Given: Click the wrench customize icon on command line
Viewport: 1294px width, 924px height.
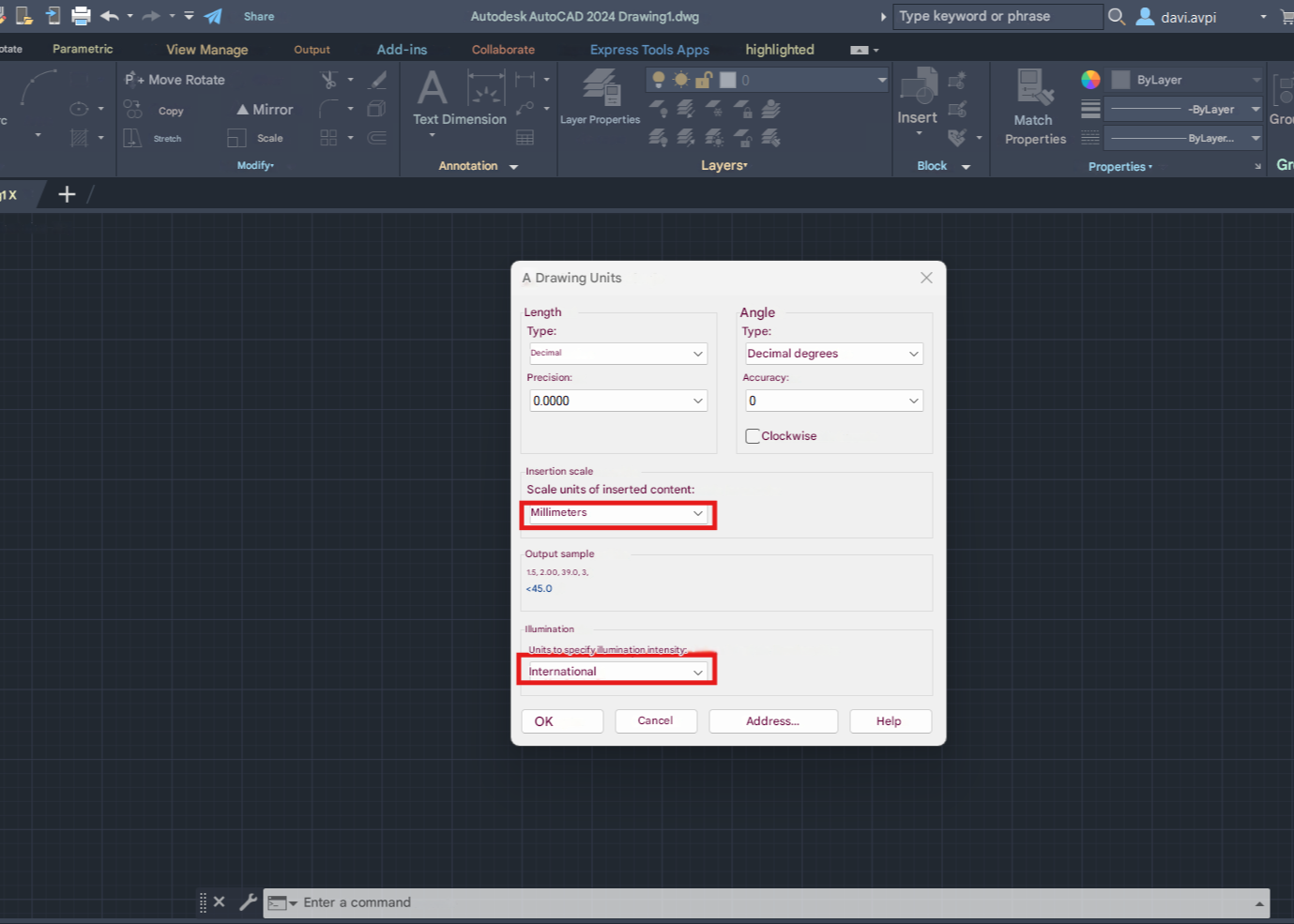Looking at the screenshot, I should click(248, 901).
